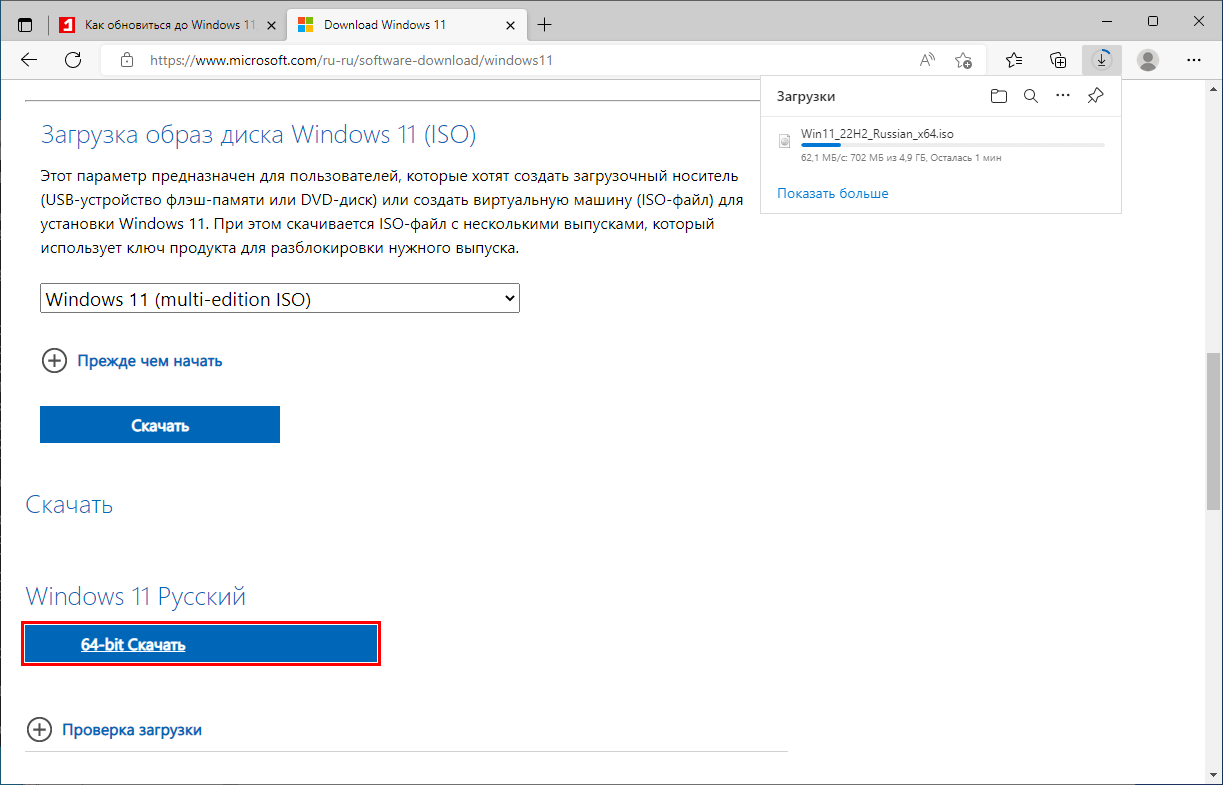This screenshot has height=785, width=1223.
Task: Toggle the Downloads toolbar button
Action: coord(1102,60)
